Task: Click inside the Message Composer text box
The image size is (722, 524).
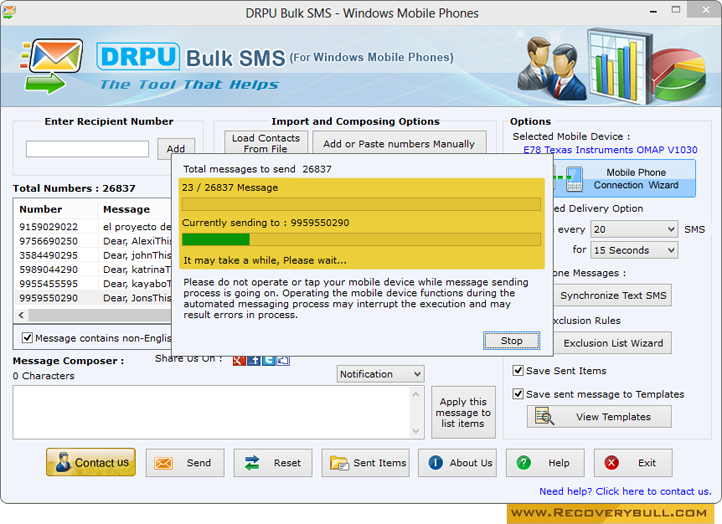Action: 212,412
